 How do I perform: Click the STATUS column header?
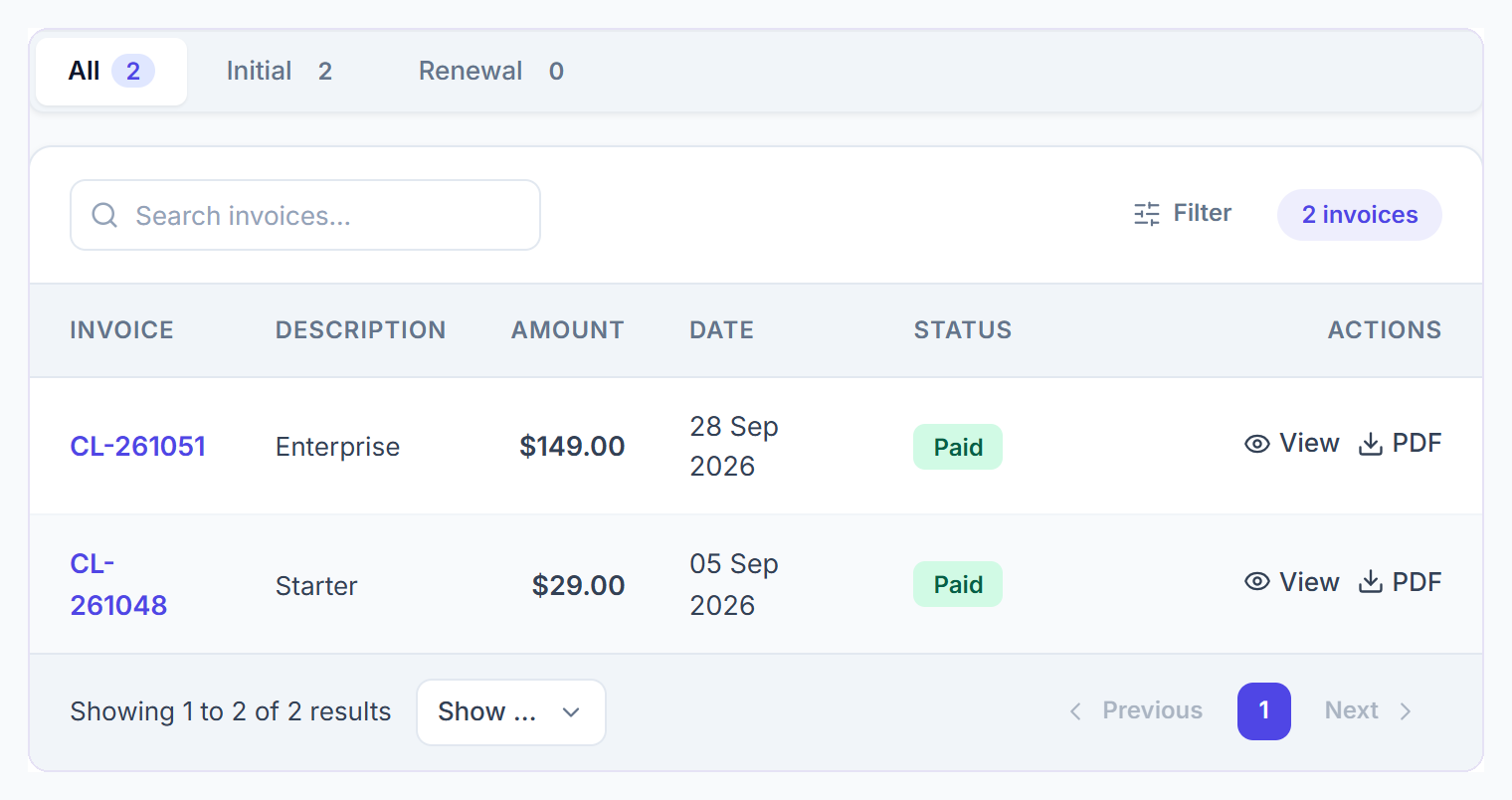coord(963,330)
